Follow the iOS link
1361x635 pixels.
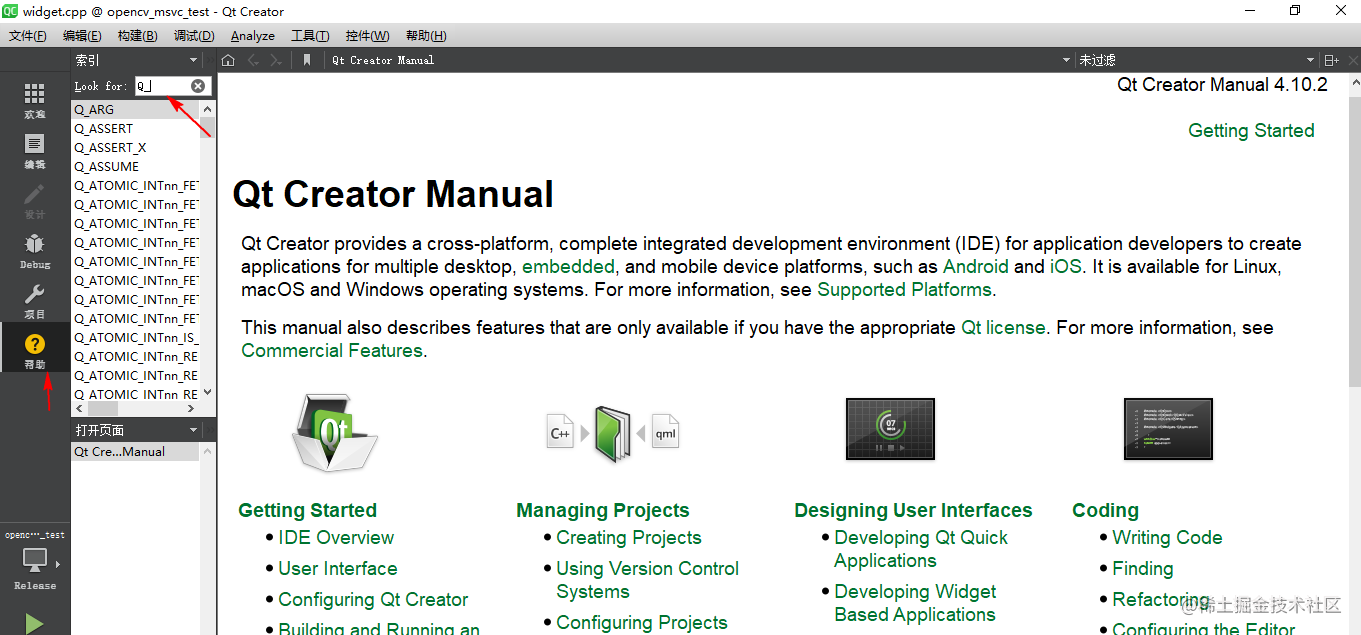[1065, 267]
